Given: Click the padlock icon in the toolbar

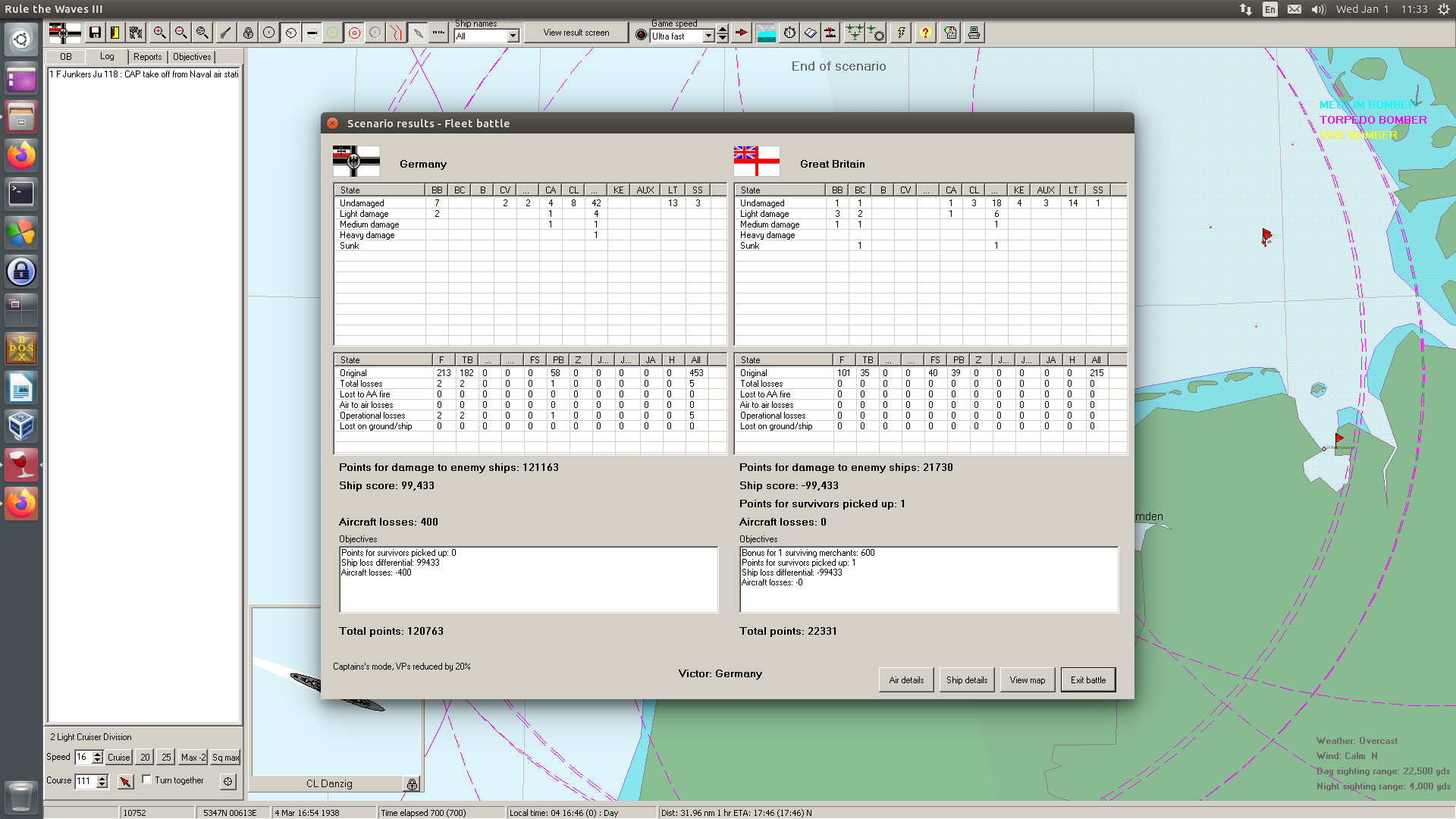Looking at the screenshot, I should (x=248, y=33).
